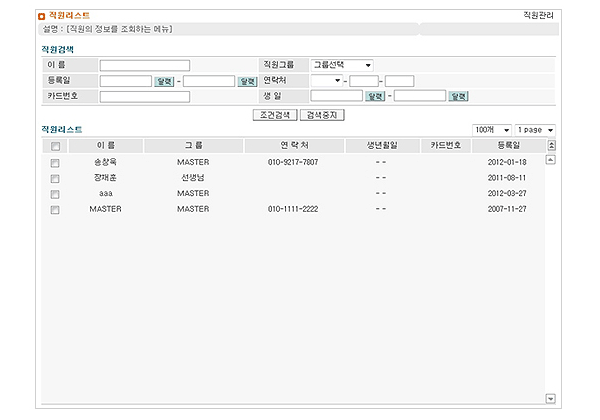Open the 1 page selector dropdown

(536, 130)
